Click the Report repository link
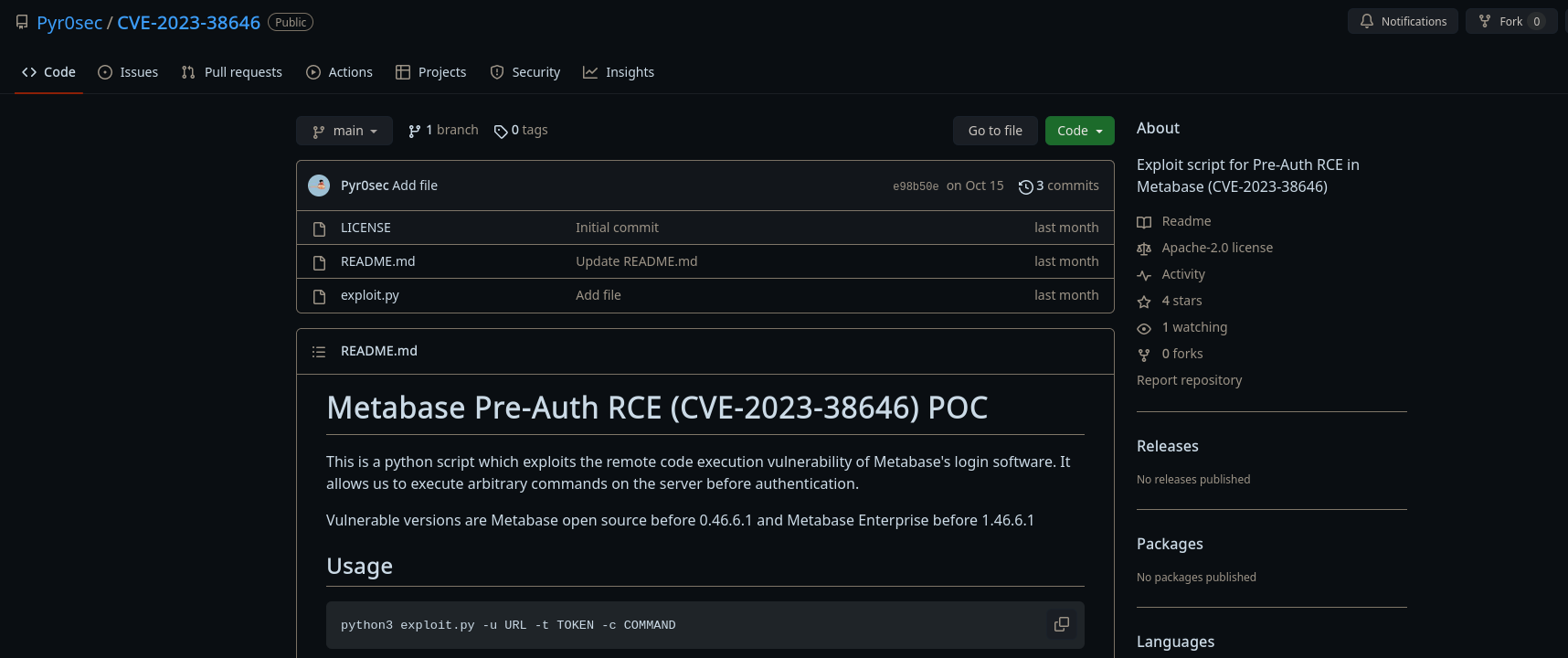 (1189, 380)
